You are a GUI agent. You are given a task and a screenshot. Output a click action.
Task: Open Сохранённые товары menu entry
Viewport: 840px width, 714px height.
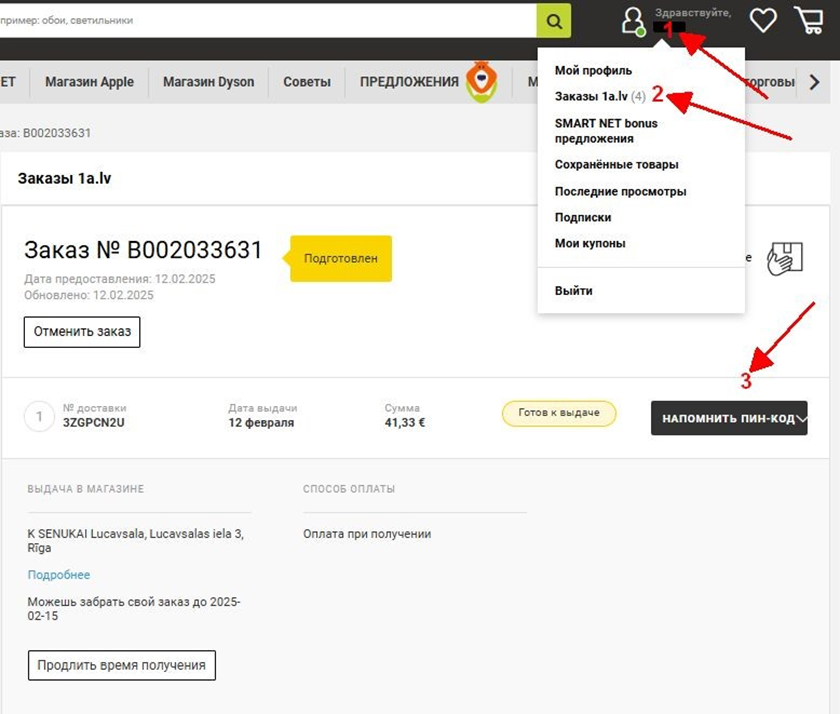coord(616,164)
